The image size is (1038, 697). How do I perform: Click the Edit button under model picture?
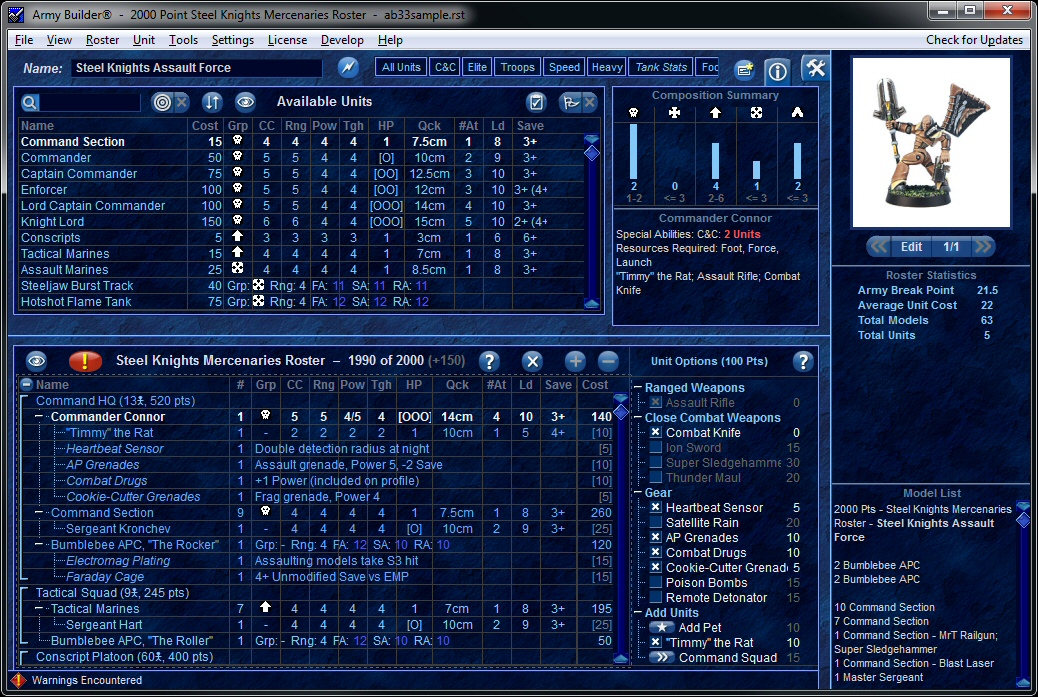point(911,246)
